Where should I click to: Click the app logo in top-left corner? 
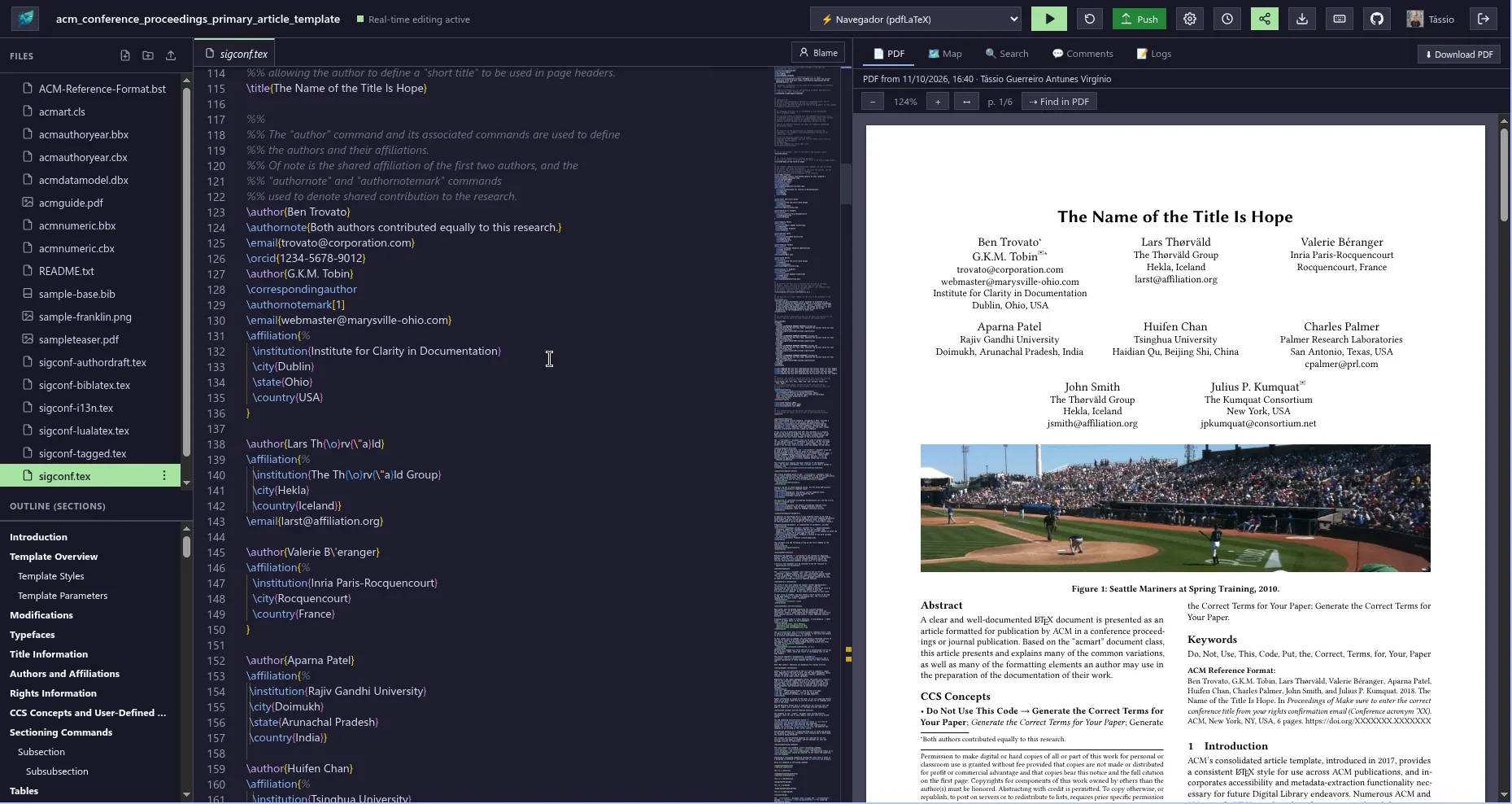coord(26,19)
